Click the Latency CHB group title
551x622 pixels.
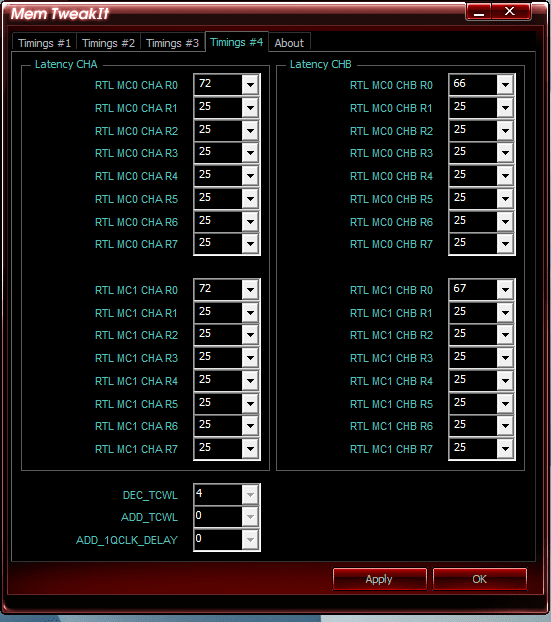(x=321, y=64)
